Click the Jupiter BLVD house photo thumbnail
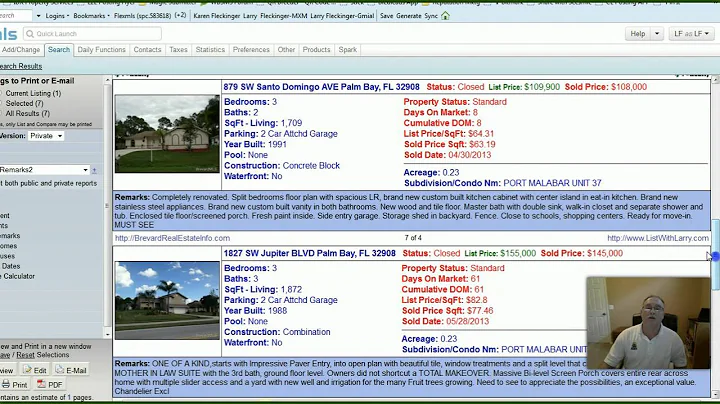 click(x=167, y=300)
